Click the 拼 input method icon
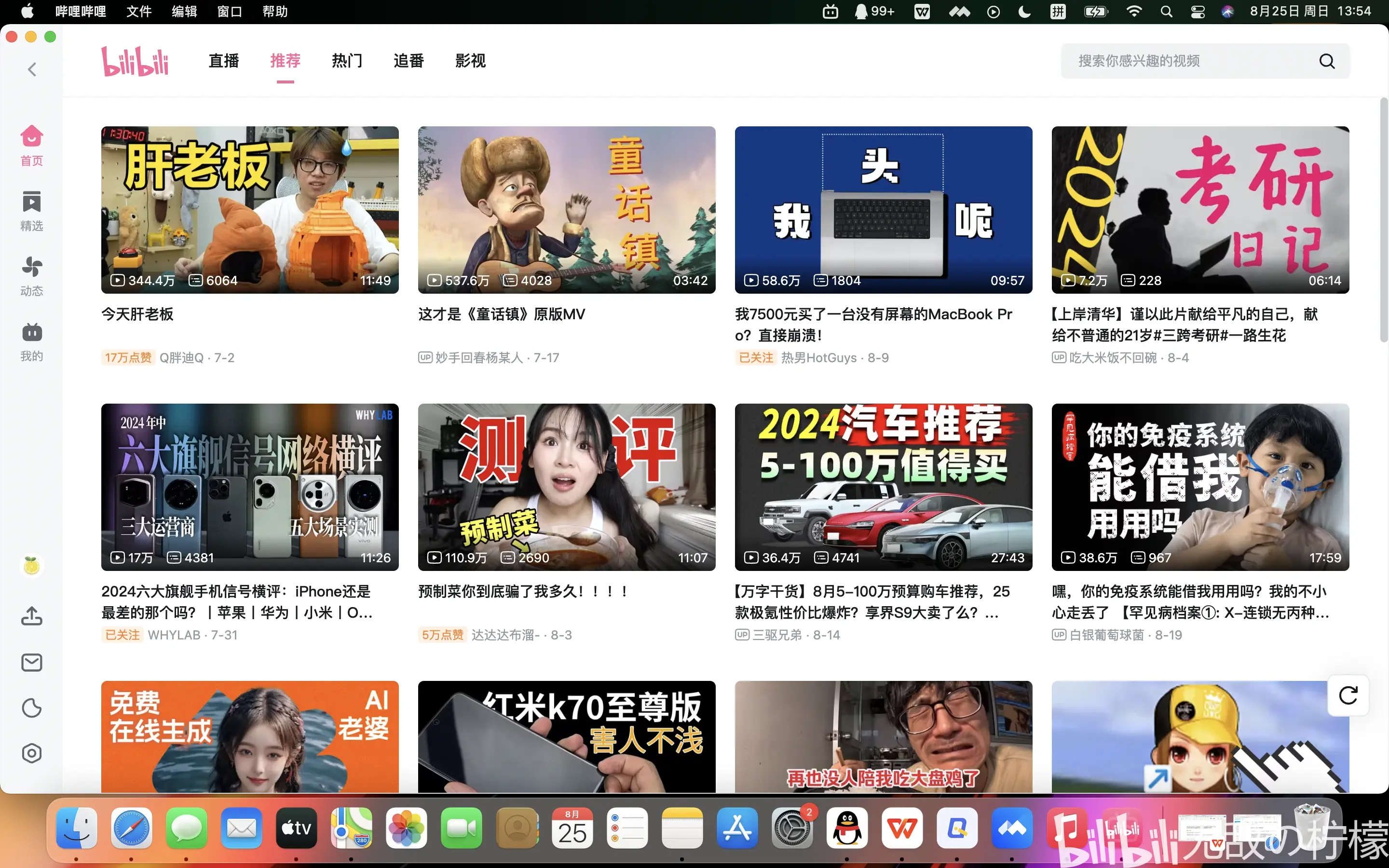This screenshot has width=1389, height=868. (x=1058, y=12)
